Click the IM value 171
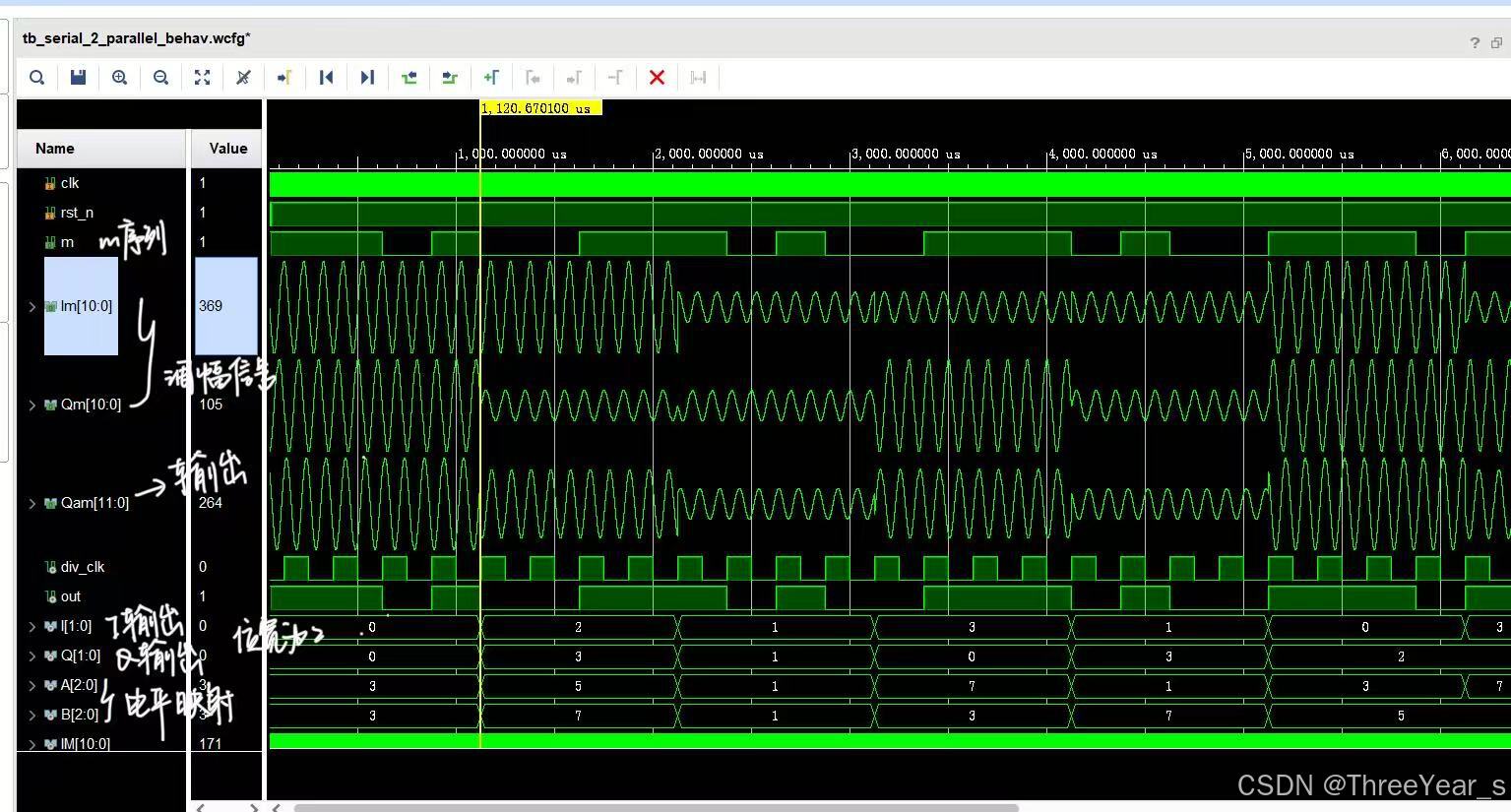This screenshot has width=1511, height=812. (x=211, y=744)
